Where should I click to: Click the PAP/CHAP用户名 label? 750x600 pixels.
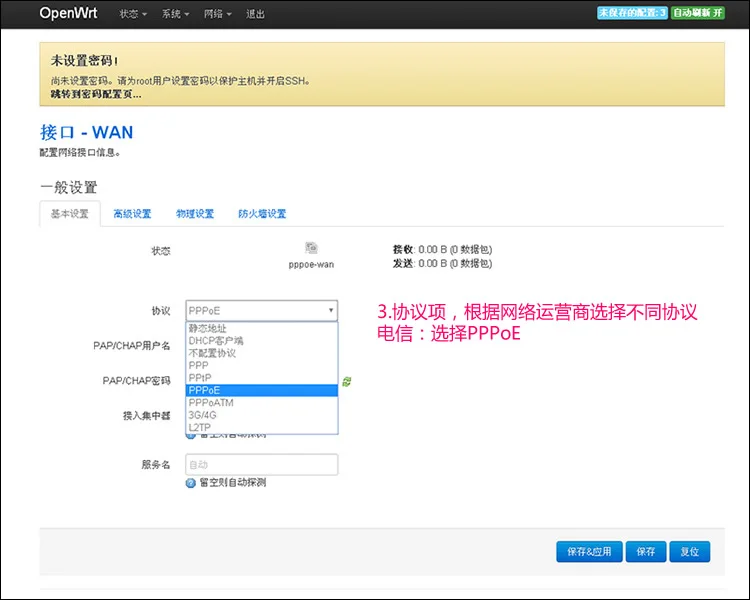132,345
